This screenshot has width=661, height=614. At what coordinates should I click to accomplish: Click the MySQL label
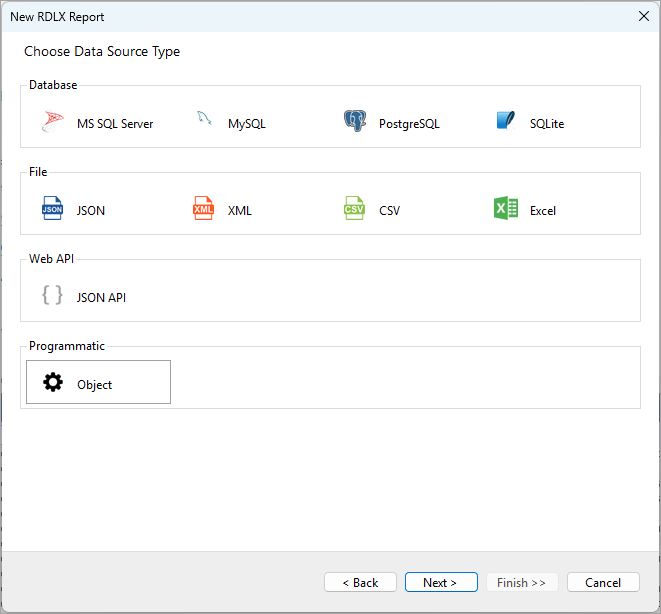(247, 124)
